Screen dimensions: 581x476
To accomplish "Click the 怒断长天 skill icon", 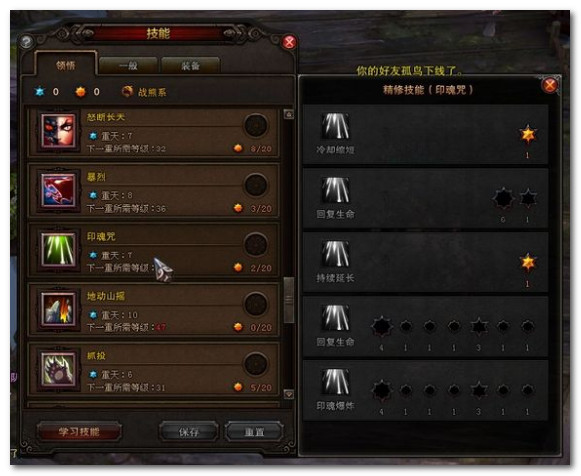I will click(x=59, y=131).
